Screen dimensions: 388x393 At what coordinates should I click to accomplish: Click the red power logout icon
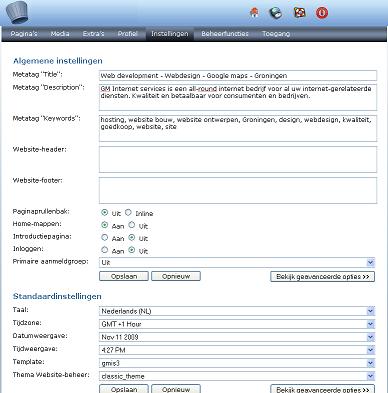coord(322,13)
